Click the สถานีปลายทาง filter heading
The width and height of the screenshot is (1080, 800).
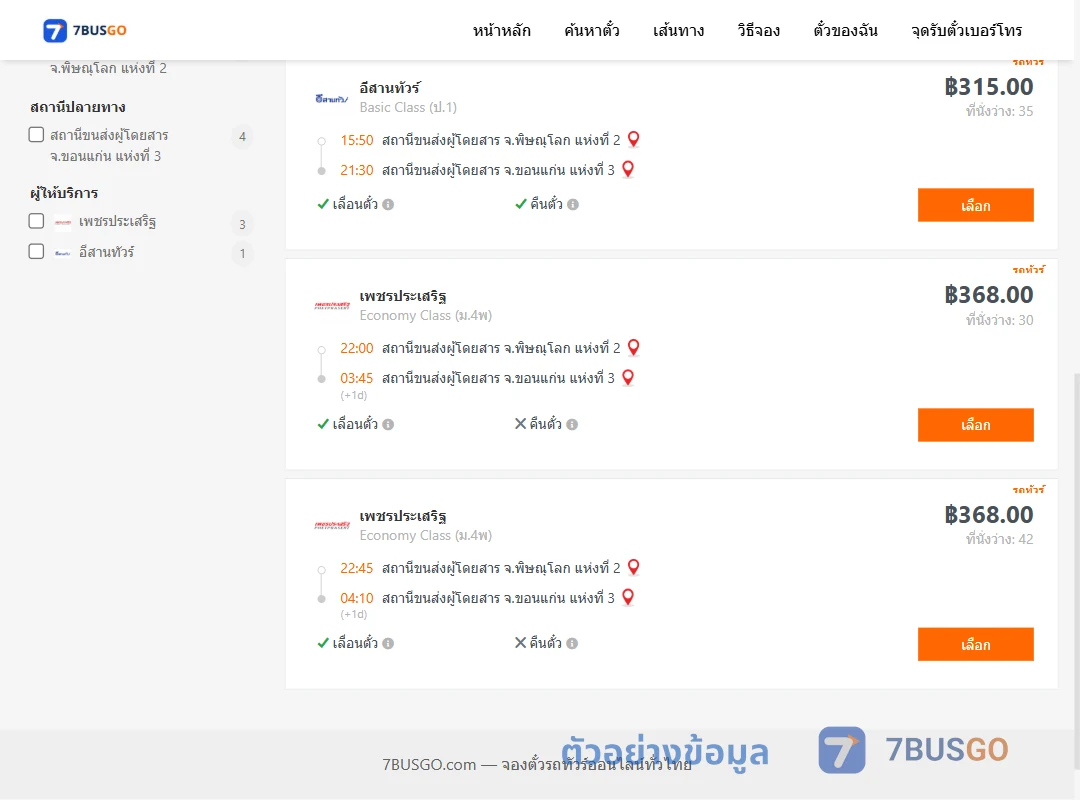coord(78,107)
